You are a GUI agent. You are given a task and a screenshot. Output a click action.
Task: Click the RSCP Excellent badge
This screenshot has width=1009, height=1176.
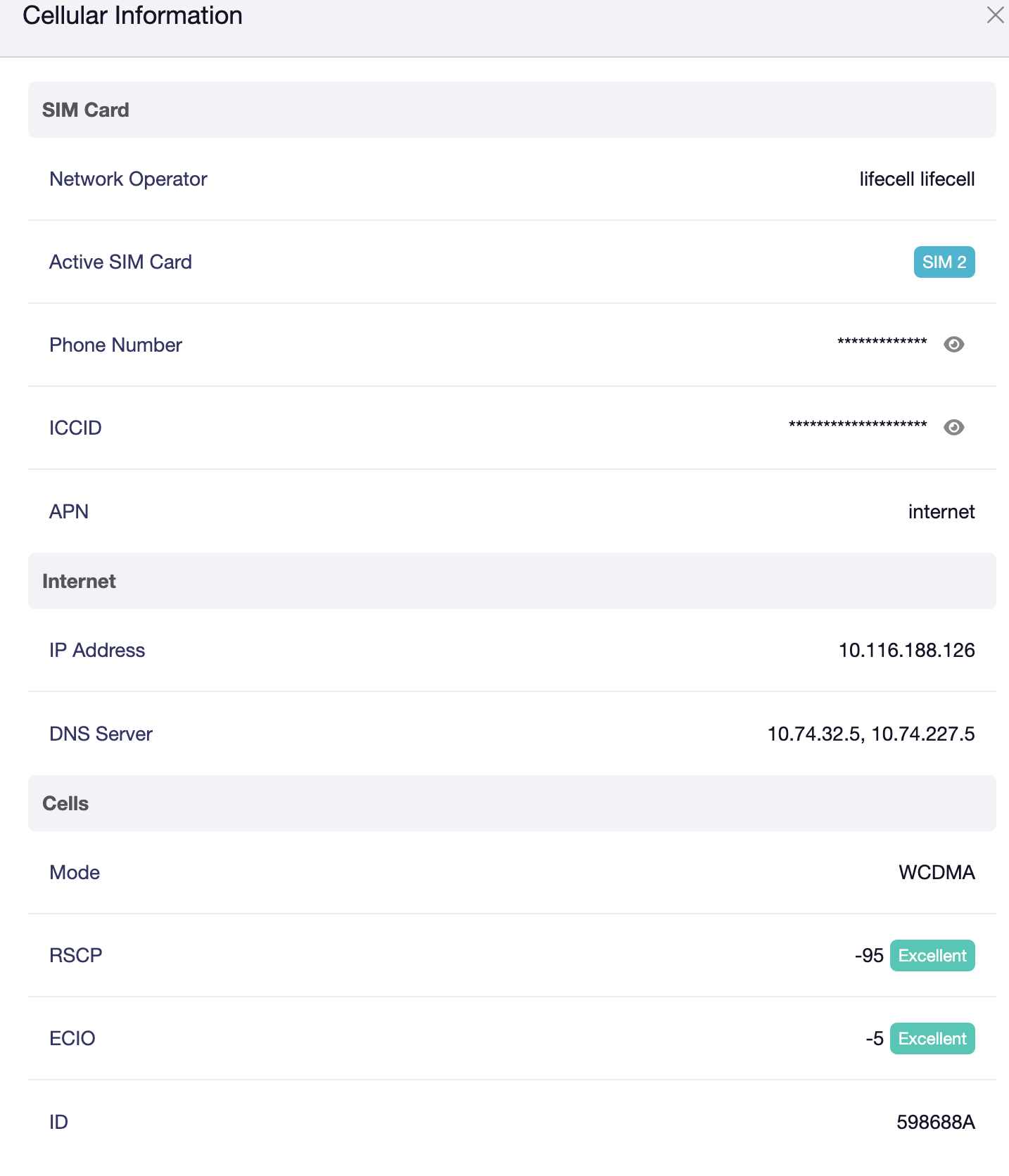(932, 956)
